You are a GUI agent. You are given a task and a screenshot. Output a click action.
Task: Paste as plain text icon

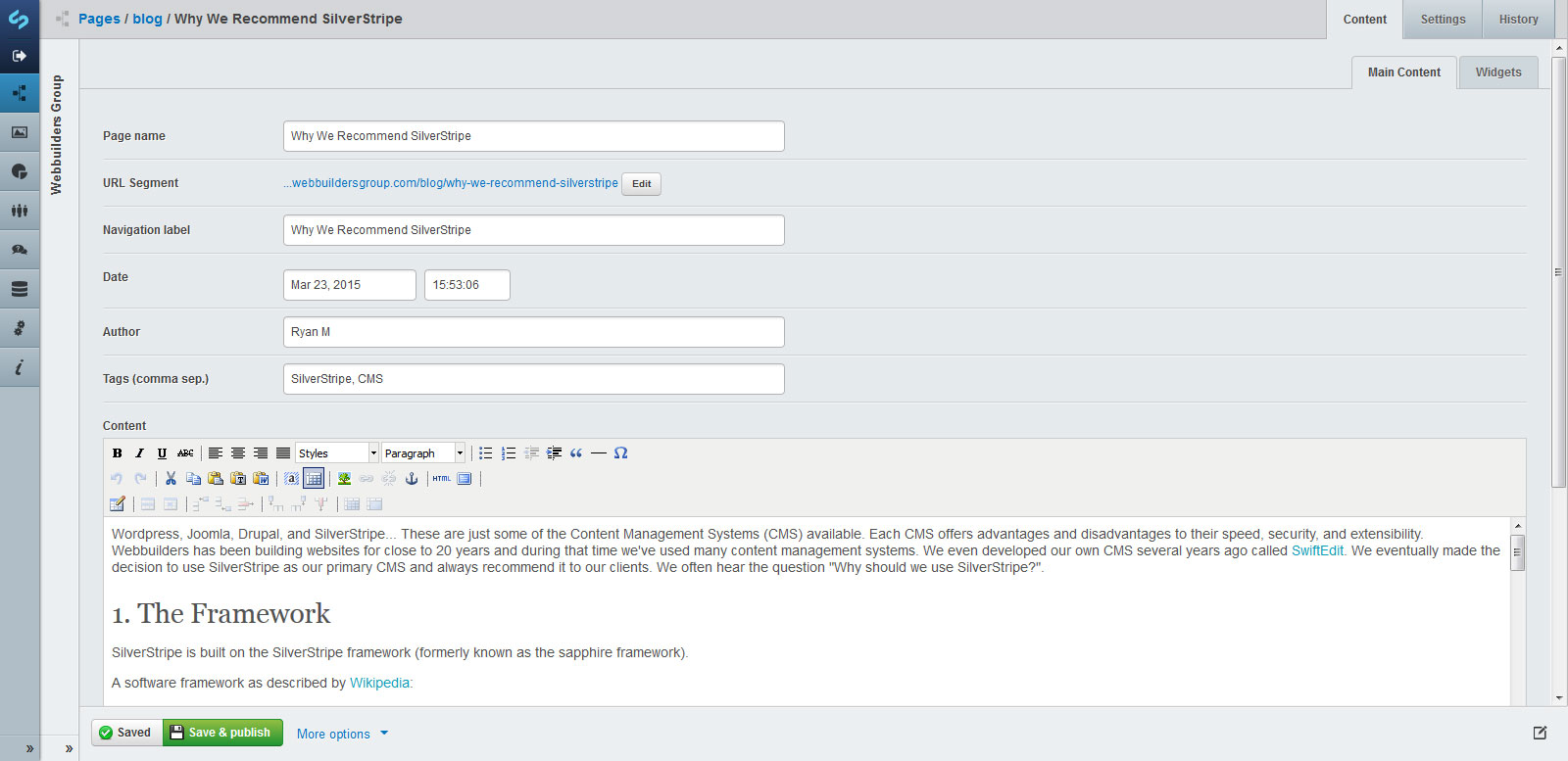[x=238, y=478]
